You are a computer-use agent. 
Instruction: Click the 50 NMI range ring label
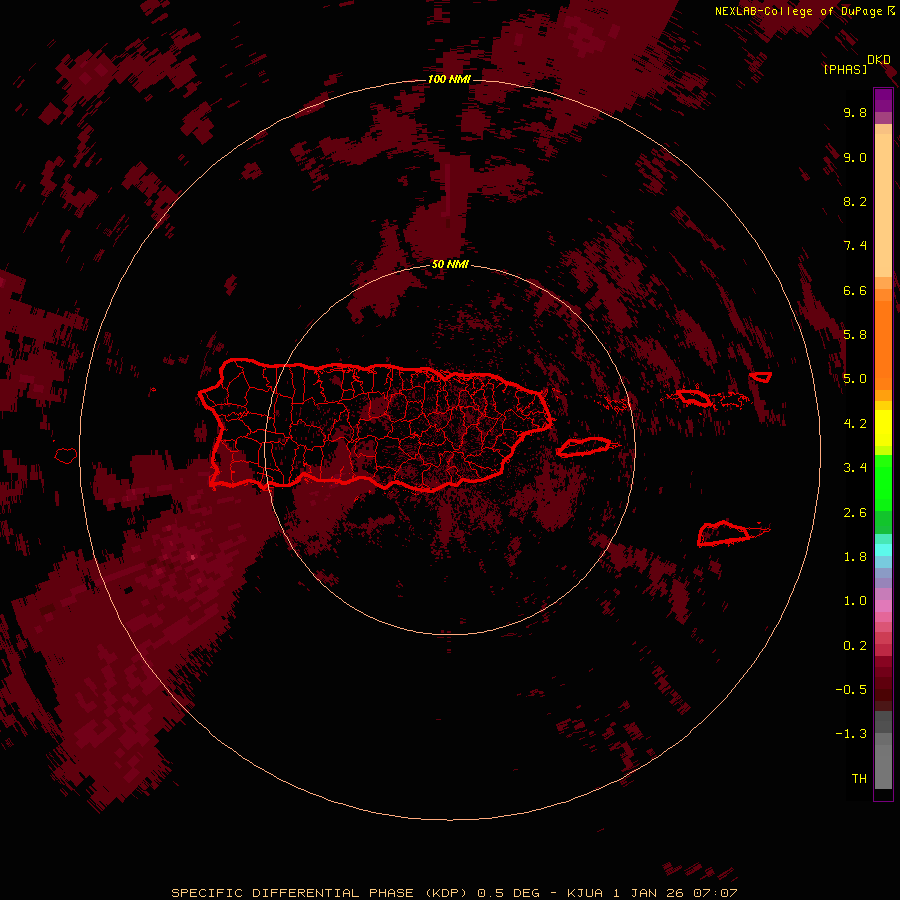pyautogui.click(x=450, y=264)
